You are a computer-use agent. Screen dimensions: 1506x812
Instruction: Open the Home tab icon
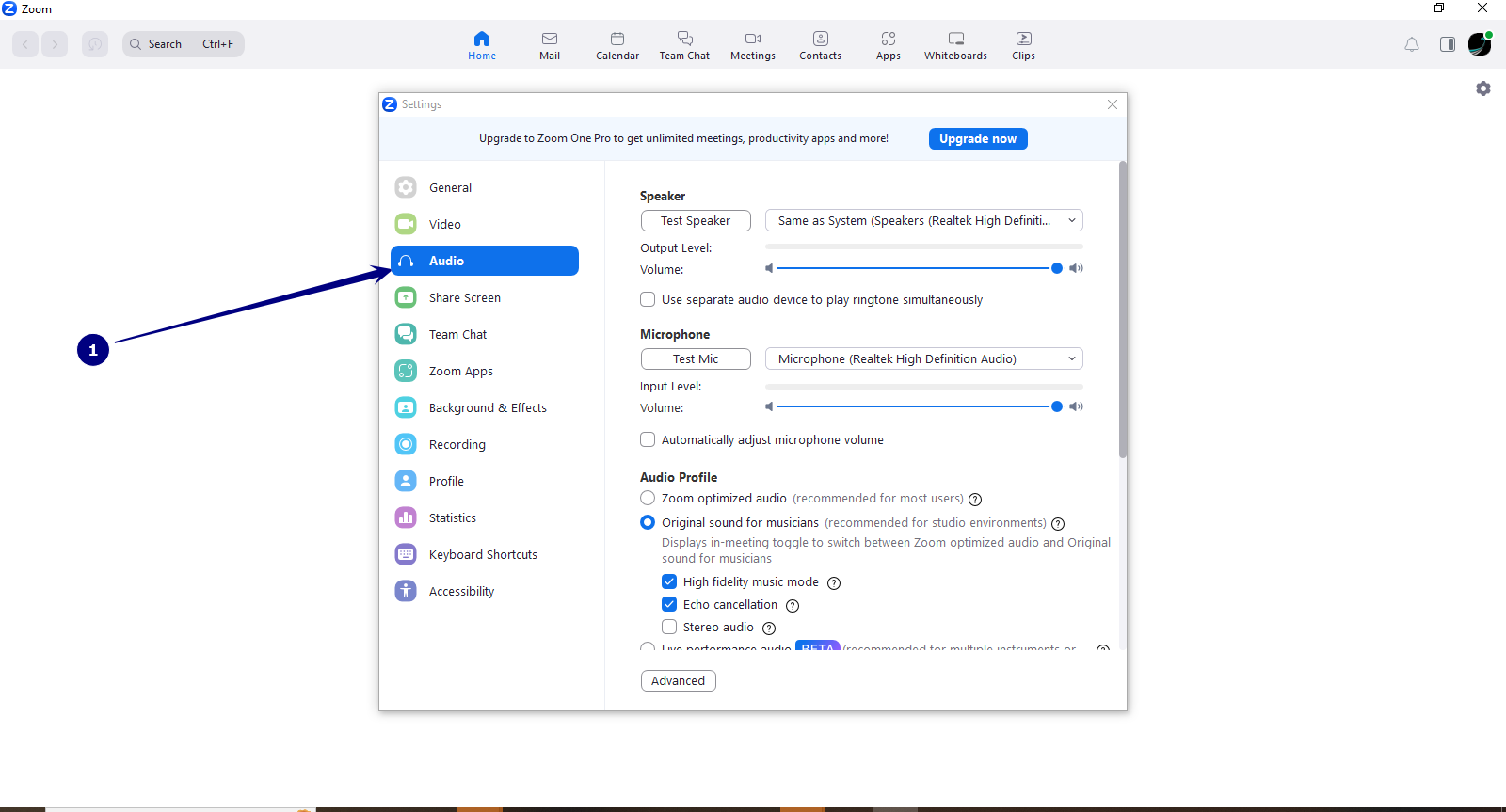pos(482,39)
